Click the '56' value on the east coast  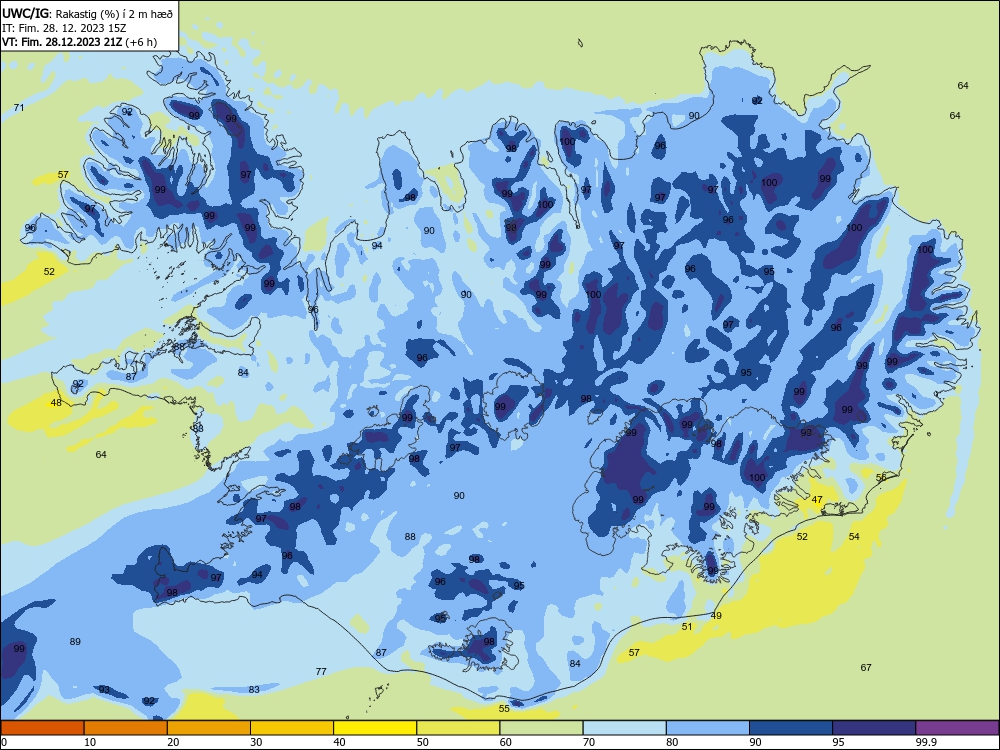(881, 478)
